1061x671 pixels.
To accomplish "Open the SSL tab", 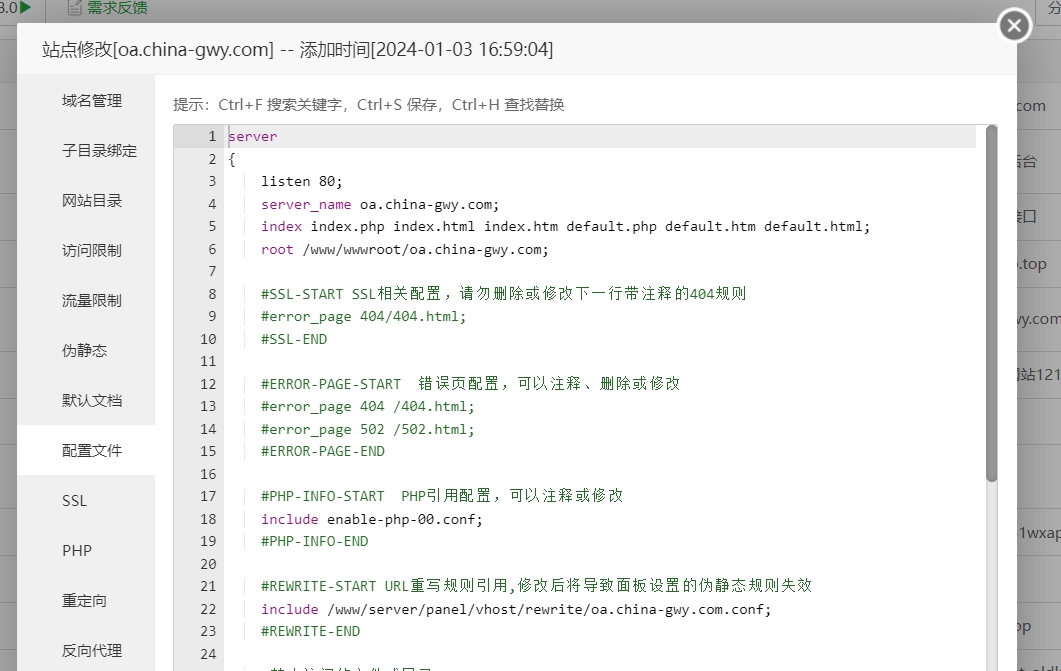I will tap(74, 501).
